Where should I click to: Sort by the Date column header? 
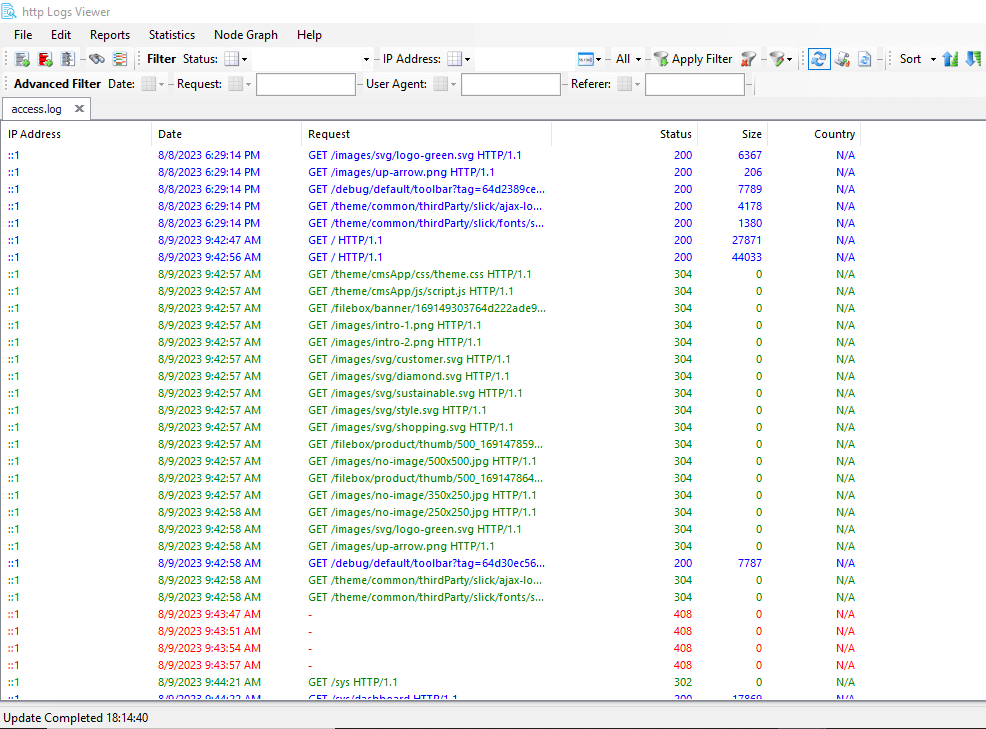point(226,134)
